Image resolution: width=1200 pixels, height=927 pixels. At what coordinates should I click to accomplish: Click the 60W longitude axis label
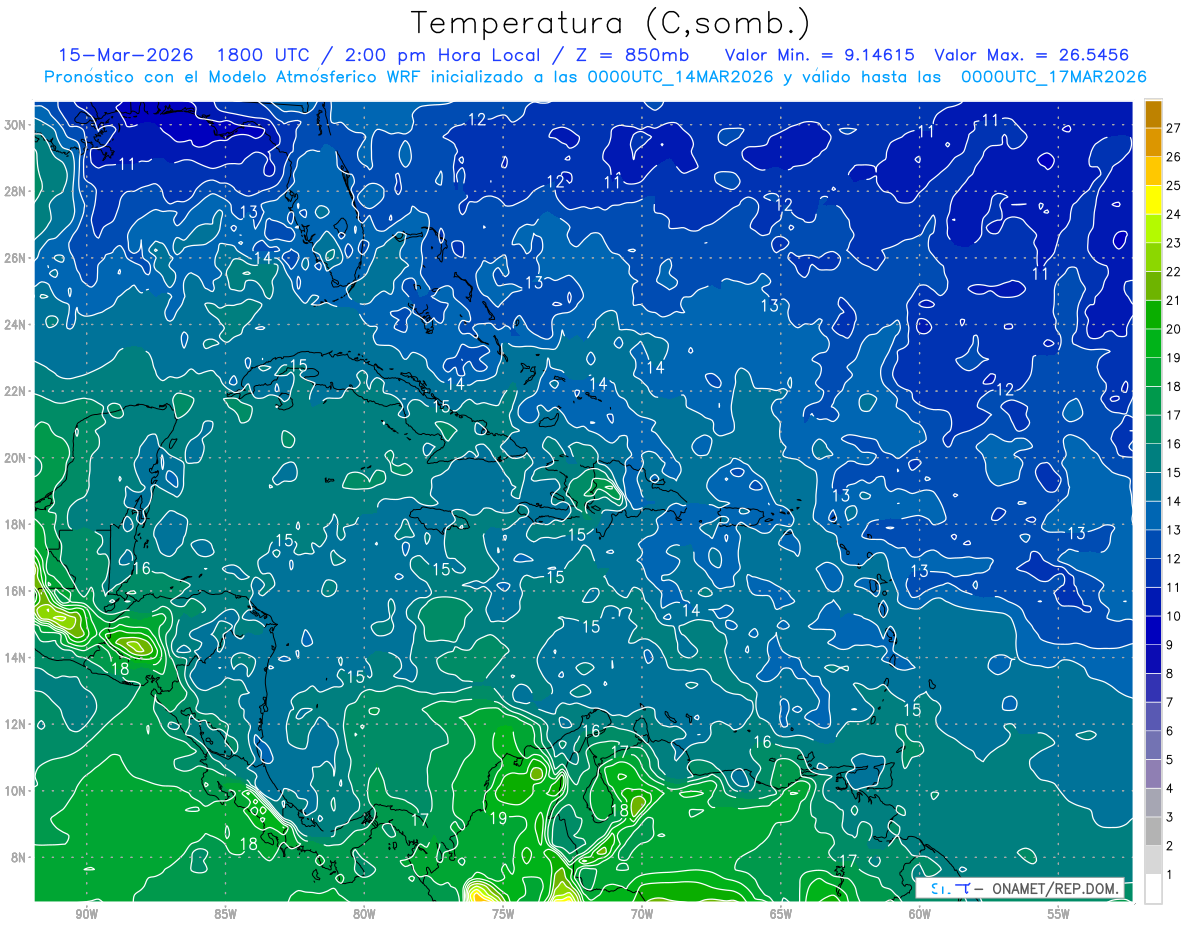click(x=920, y=914)
